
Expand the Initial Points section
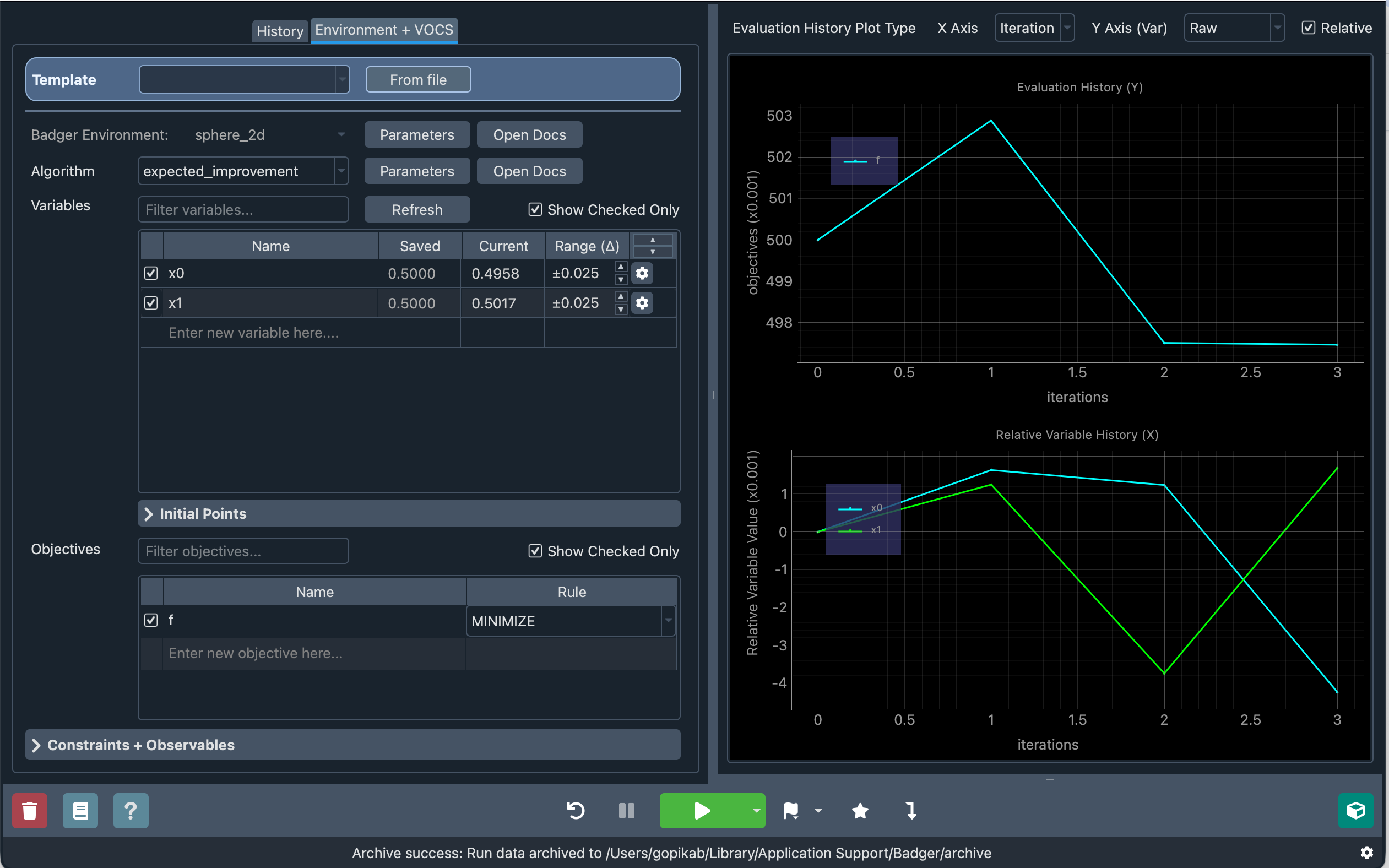click(x=409, y=513)
